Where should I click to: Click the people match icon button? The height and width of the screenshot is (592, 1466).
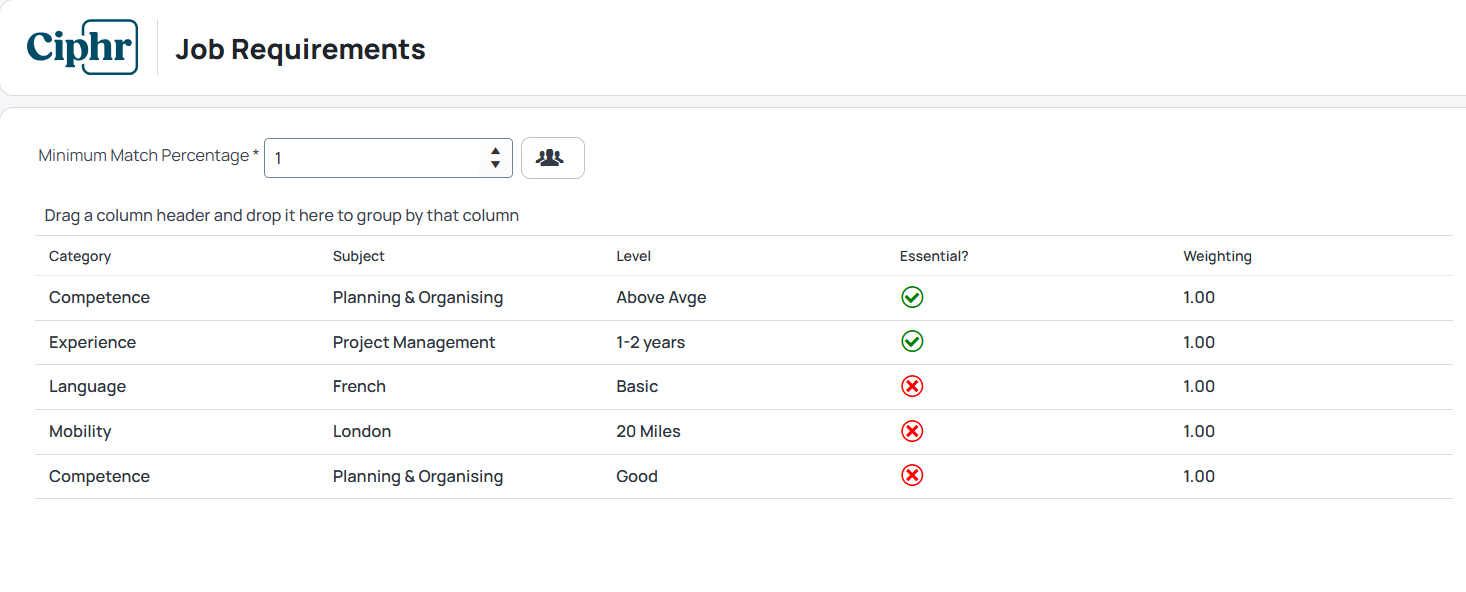pos(552,158)
